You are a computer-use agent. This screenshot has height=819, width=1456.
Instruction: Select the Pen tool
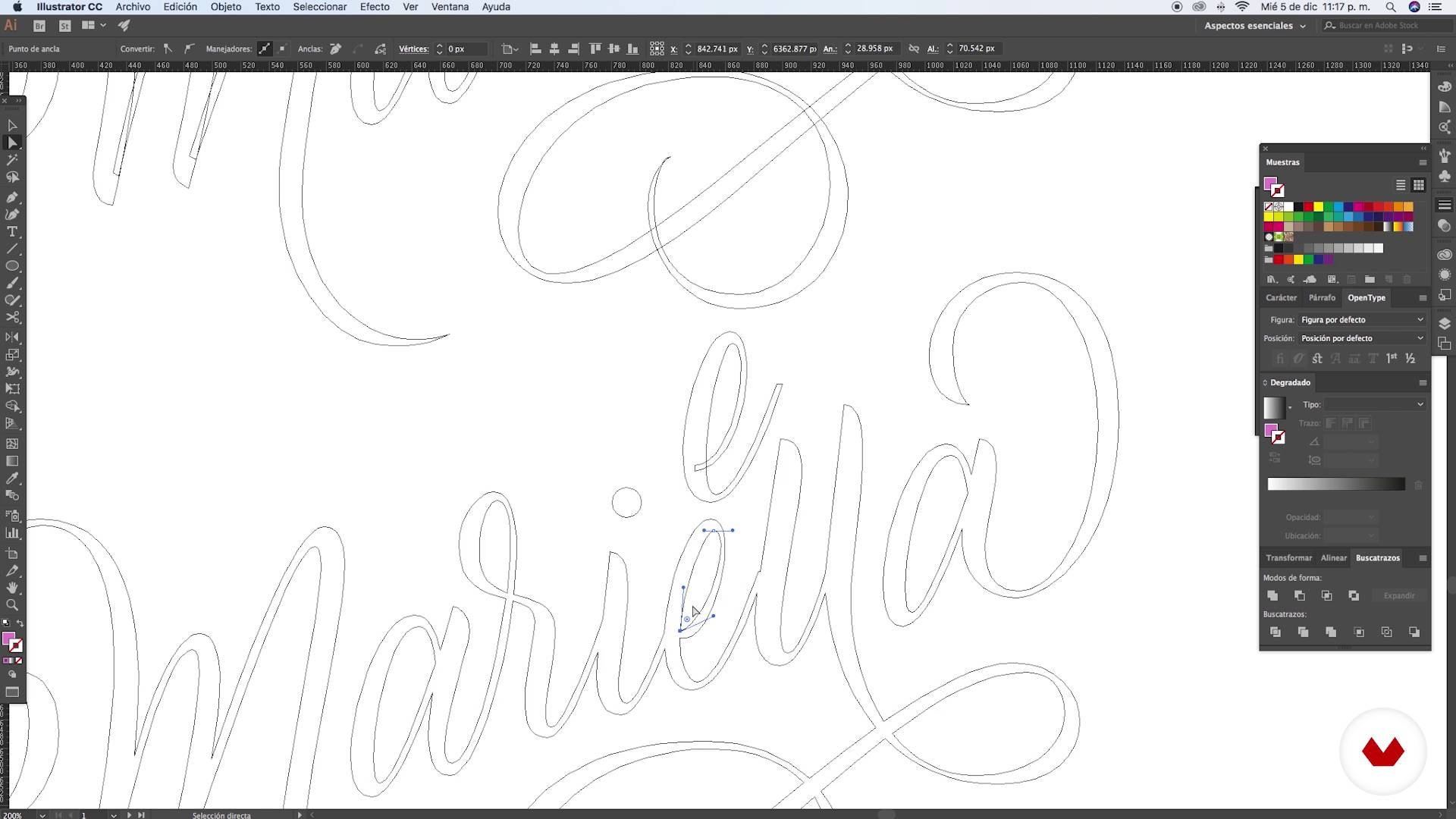point(12,197)
